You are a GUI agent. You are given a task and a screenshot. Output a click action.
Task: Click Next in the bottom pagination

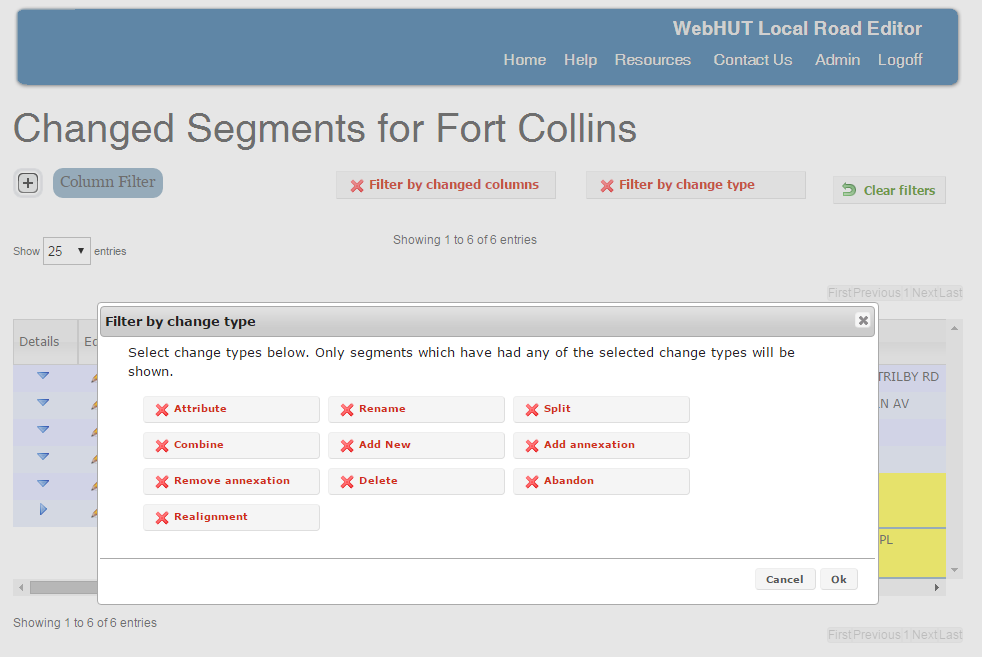pos(924,634)
